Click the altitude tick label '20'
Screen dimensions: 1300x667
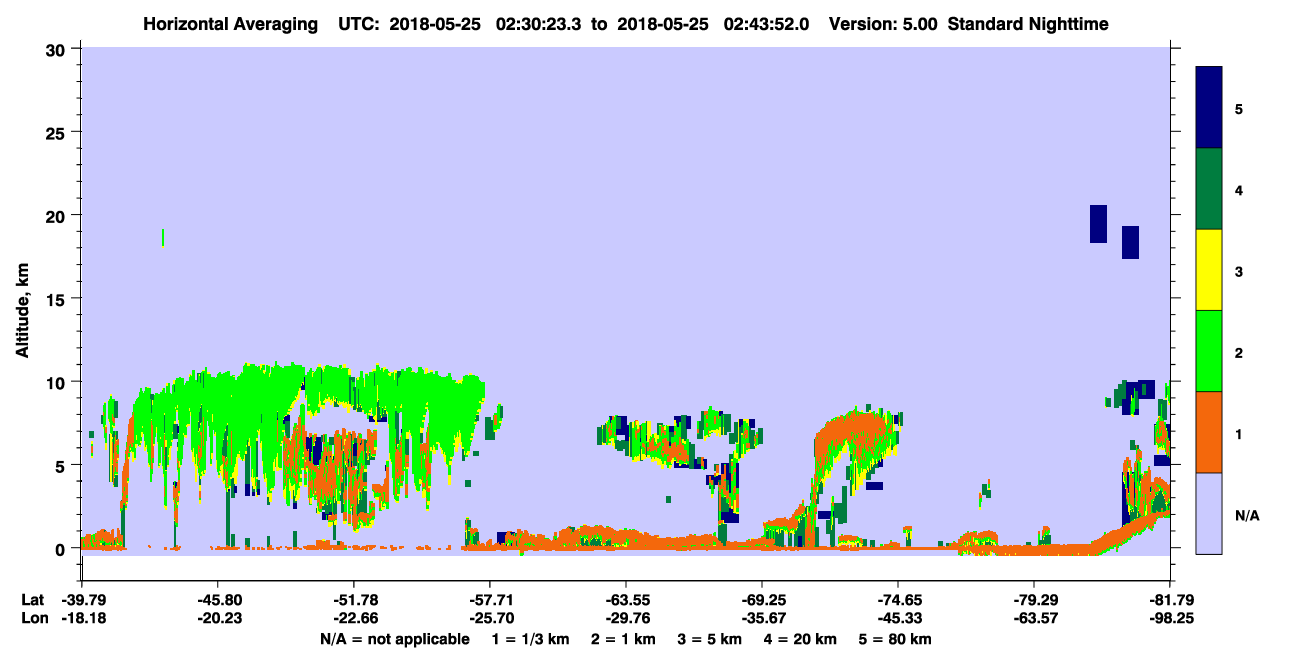click(58, 215)
